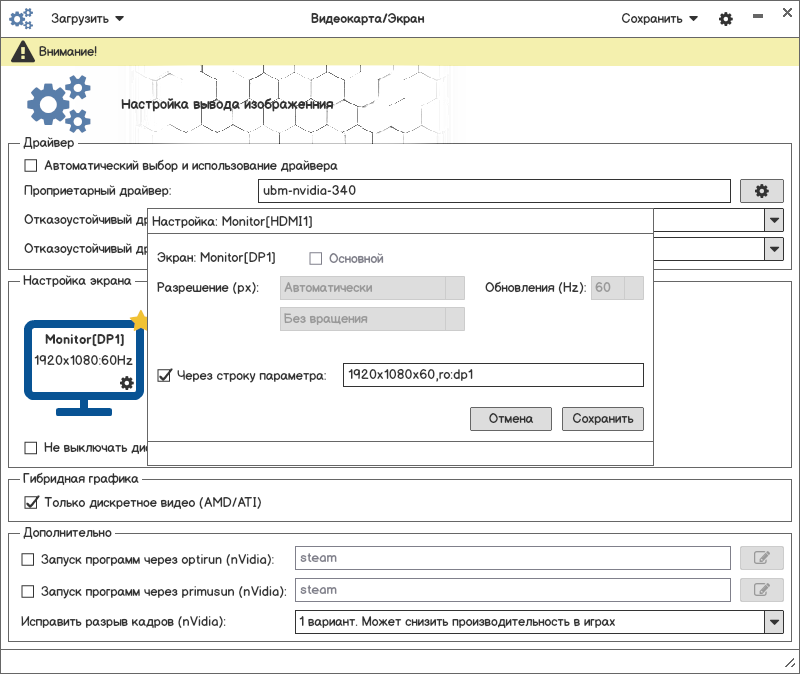Open proprietary driver gear settings button
Screen dimensions: 800x674
pos(762,191)
